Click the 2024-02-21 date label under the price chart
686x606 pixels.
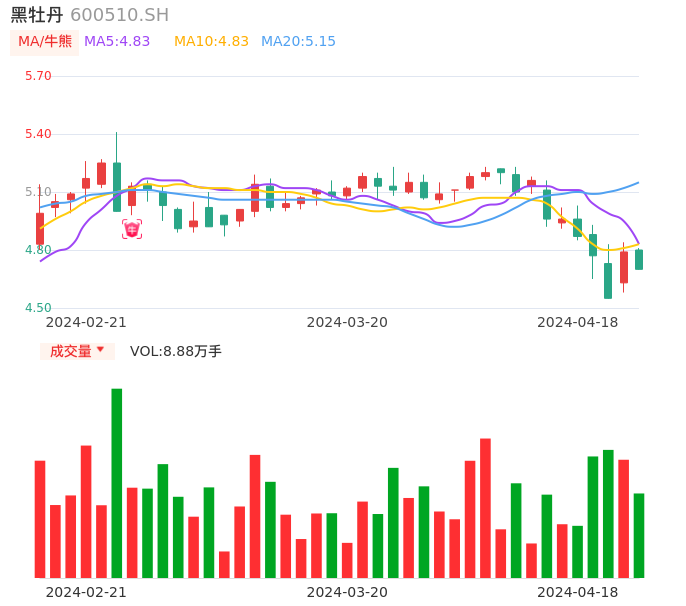(x=86, y=322)
